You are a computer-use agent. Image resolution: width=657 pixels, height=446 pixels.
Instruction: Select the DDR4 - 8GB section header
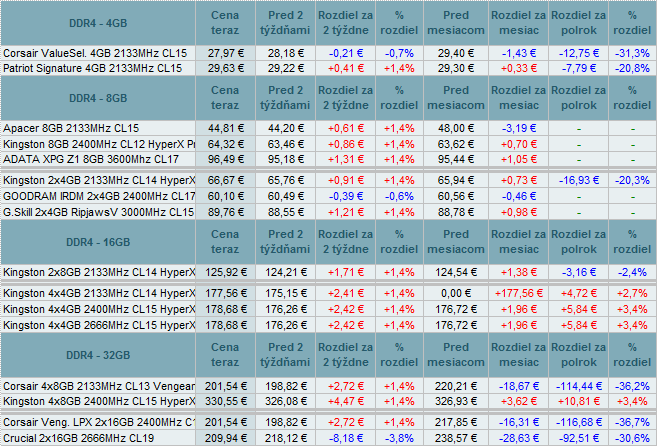point(98,98)
